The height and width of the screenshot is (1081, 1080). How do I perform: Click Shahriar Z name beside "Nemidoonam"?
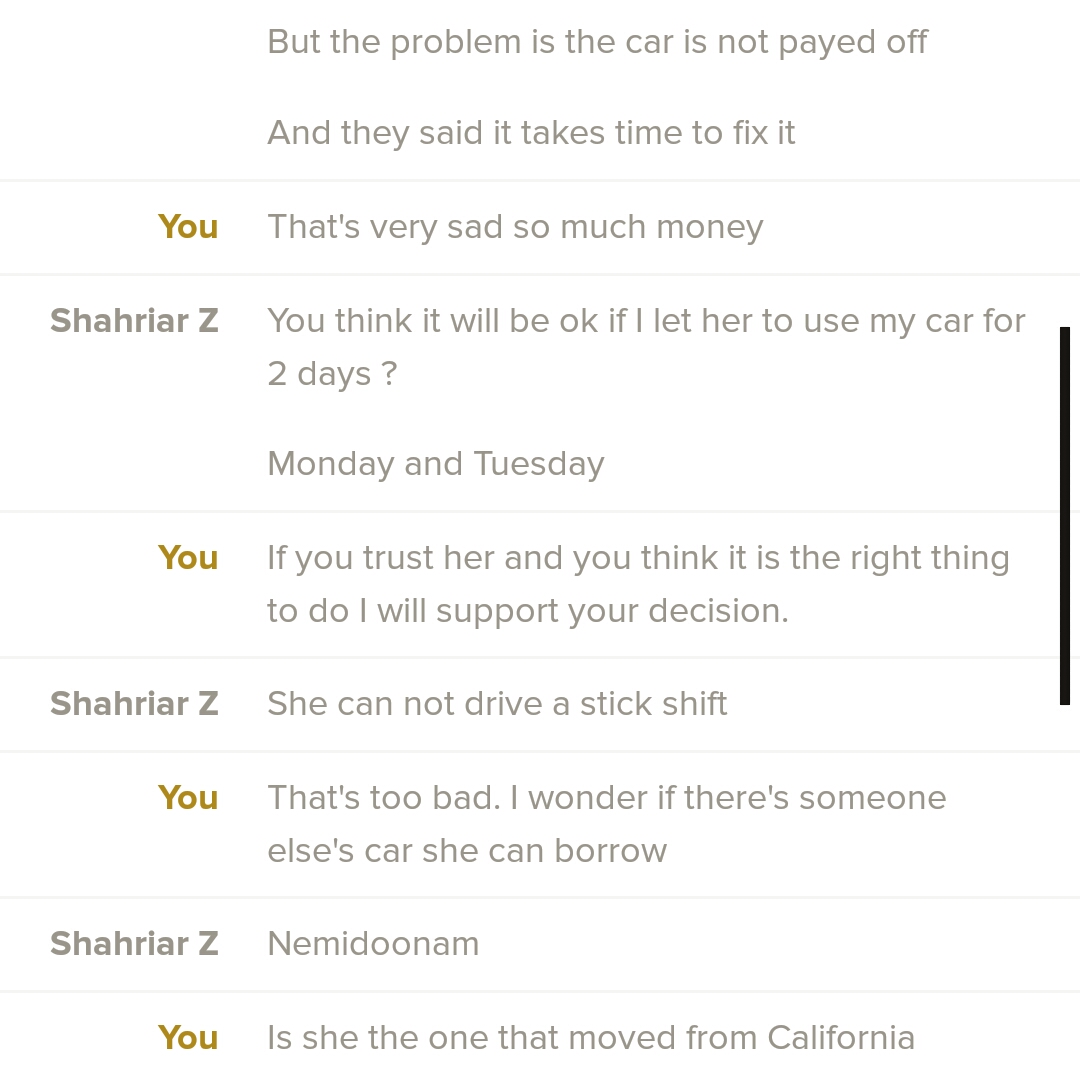[x=134, y=944]
